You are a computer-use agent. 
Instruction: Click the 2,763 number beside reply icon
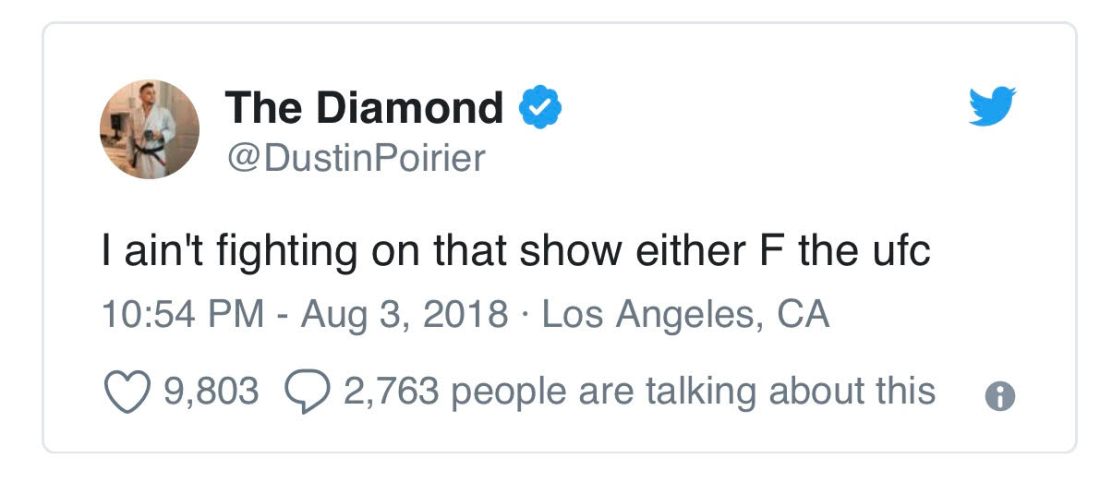[390, 391]
